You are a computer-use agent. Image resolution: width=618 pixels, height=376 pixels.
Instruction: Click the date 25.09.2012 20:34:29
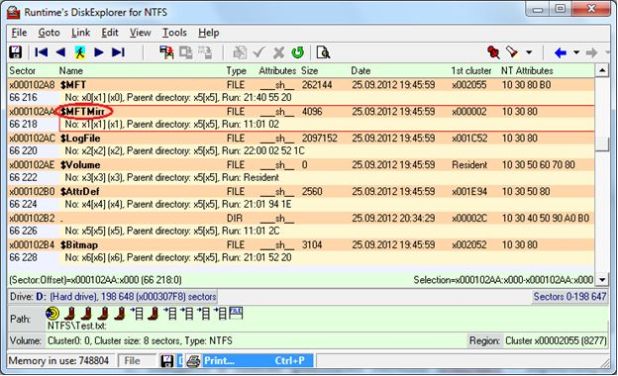coord(393,218)
